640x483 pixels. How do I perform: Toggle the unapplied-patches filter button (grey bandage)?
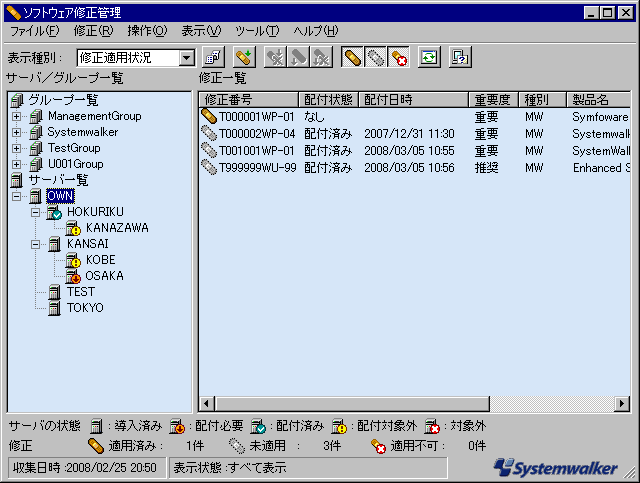click(x=375, y=57)
